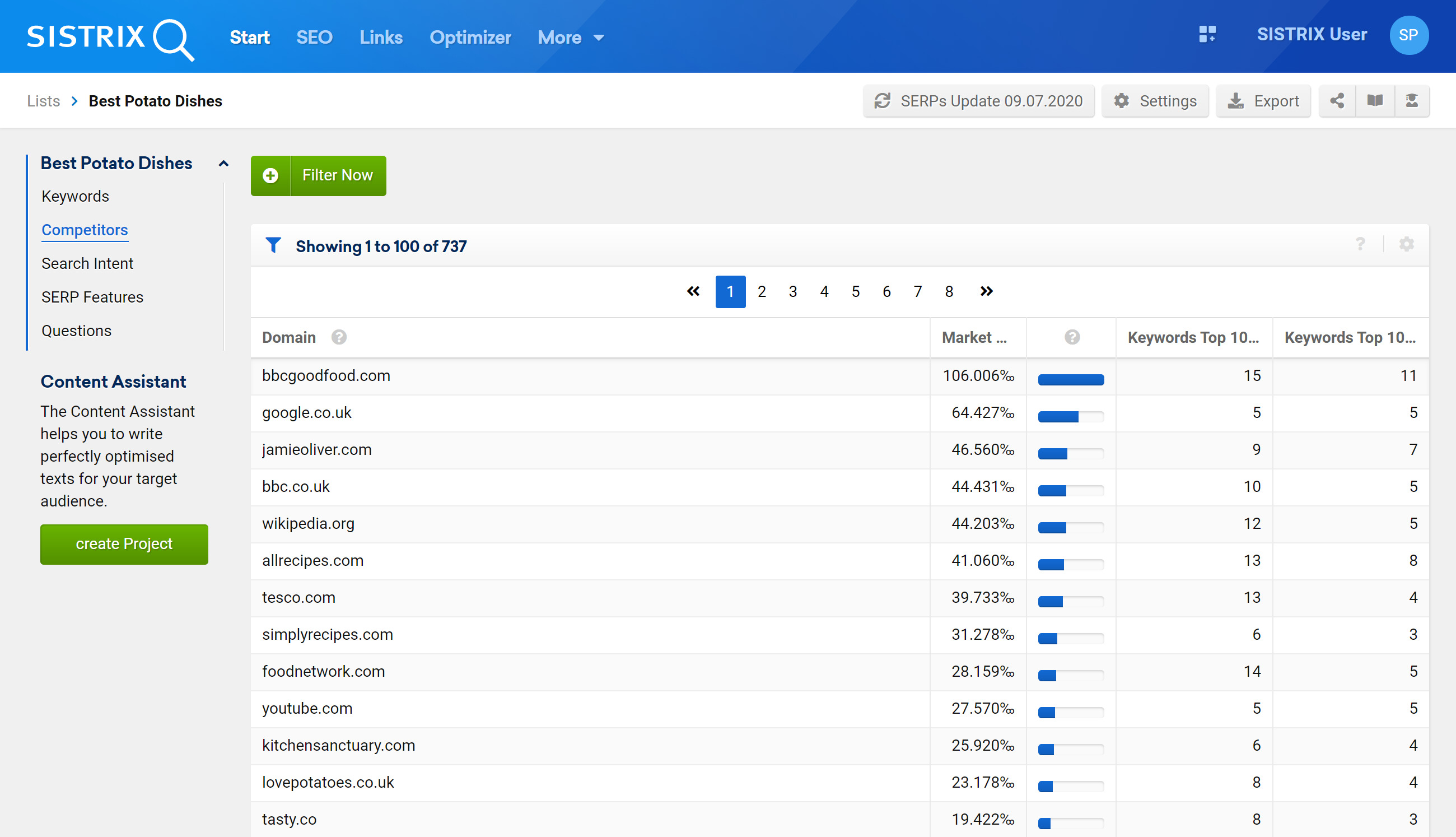This screenshot has width=1456, height=837.
Task: Click the green plus icon on Filter Now
Action: (x=270, y=175)
